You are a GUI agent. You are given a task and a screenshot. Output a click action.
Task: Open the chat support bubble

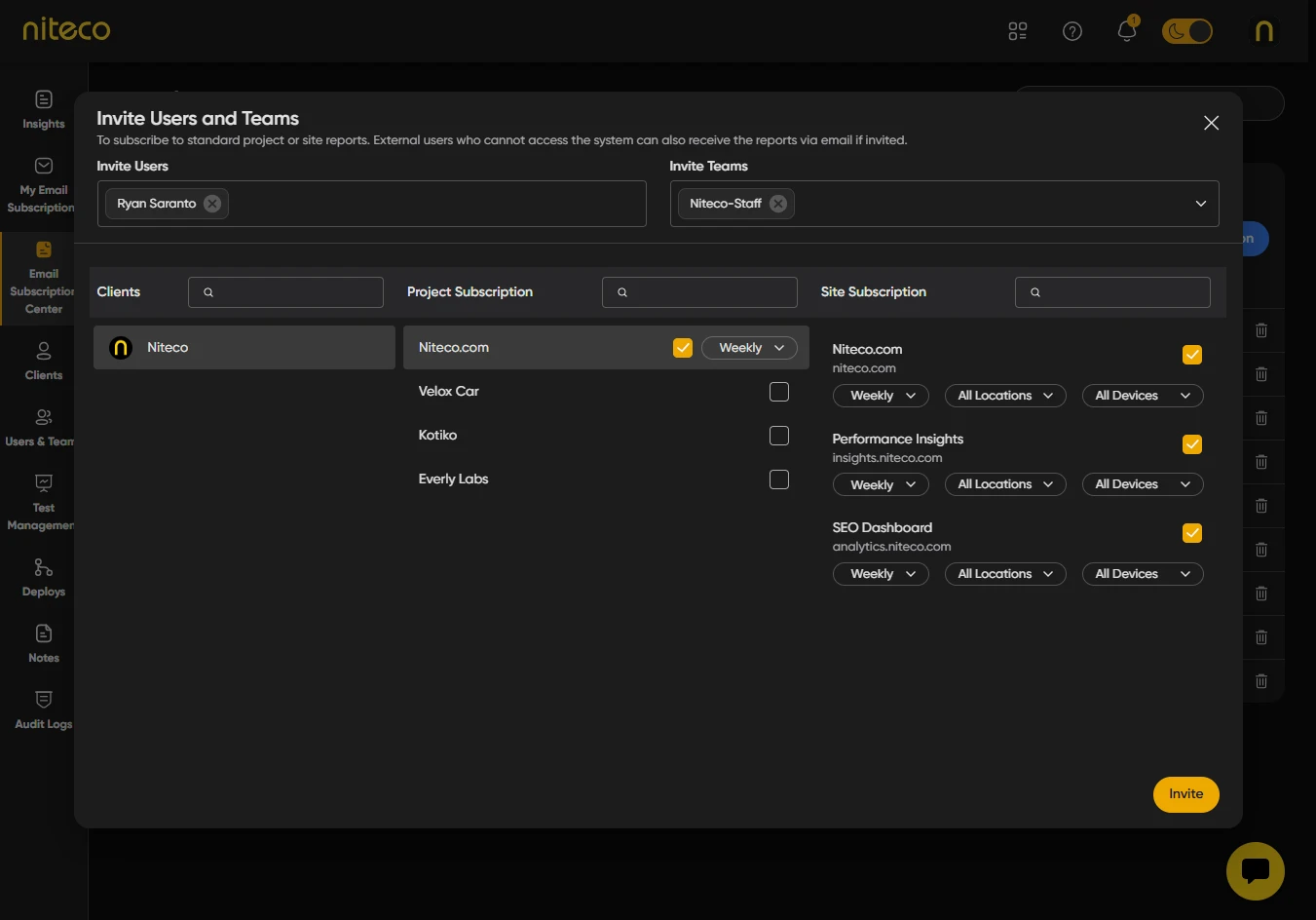click(1256, 871)
